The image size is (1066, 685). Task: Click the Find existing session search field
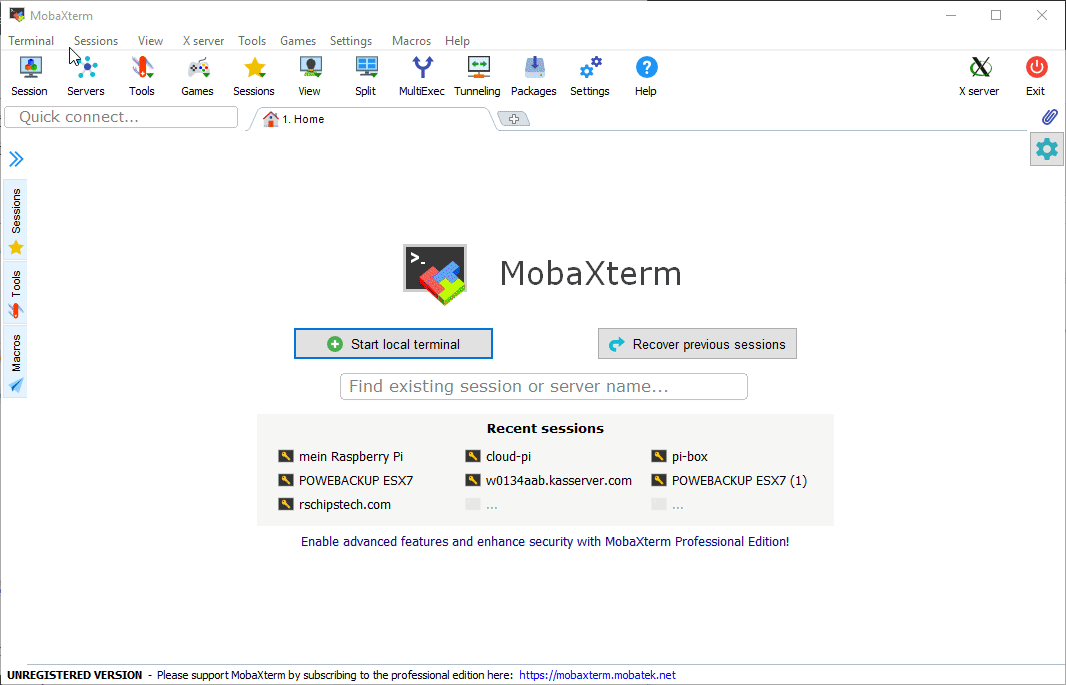pyautogui.click(x=544, y=387)
